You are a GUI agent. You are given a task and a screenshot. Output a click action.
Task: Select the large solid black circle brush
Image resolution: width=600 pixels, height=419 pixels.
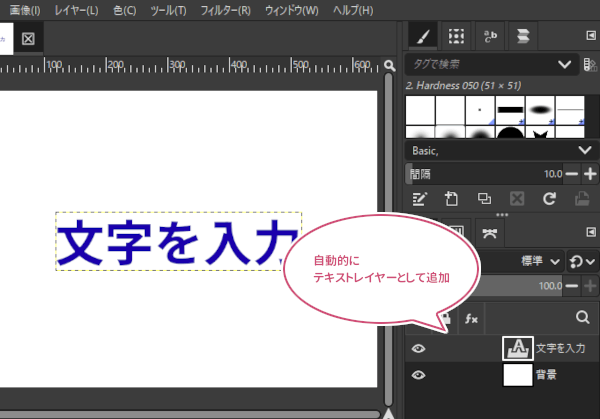[510, 132]
